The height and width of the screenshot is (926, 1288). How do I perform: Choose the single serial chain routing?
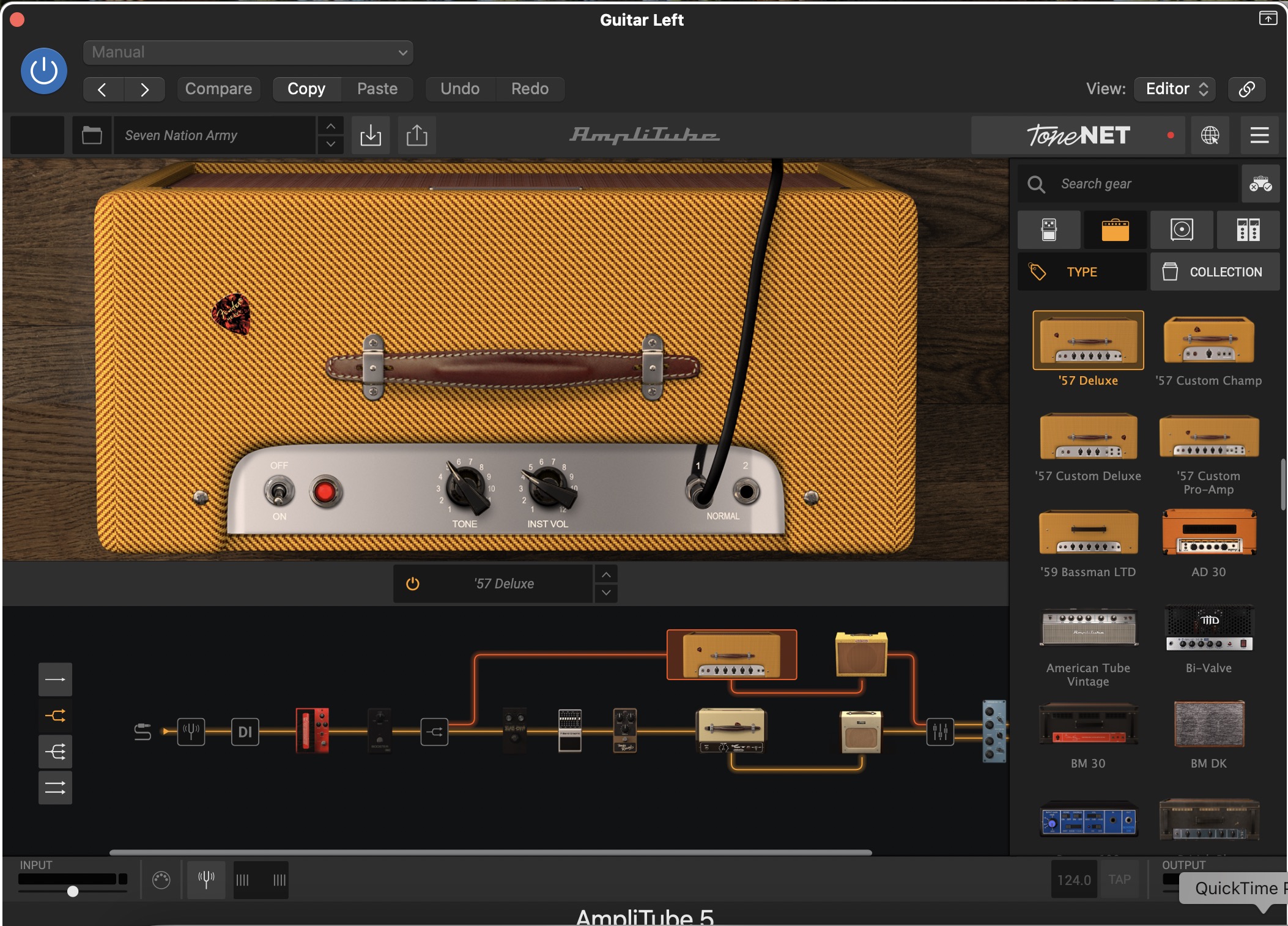tap(55, 680)
